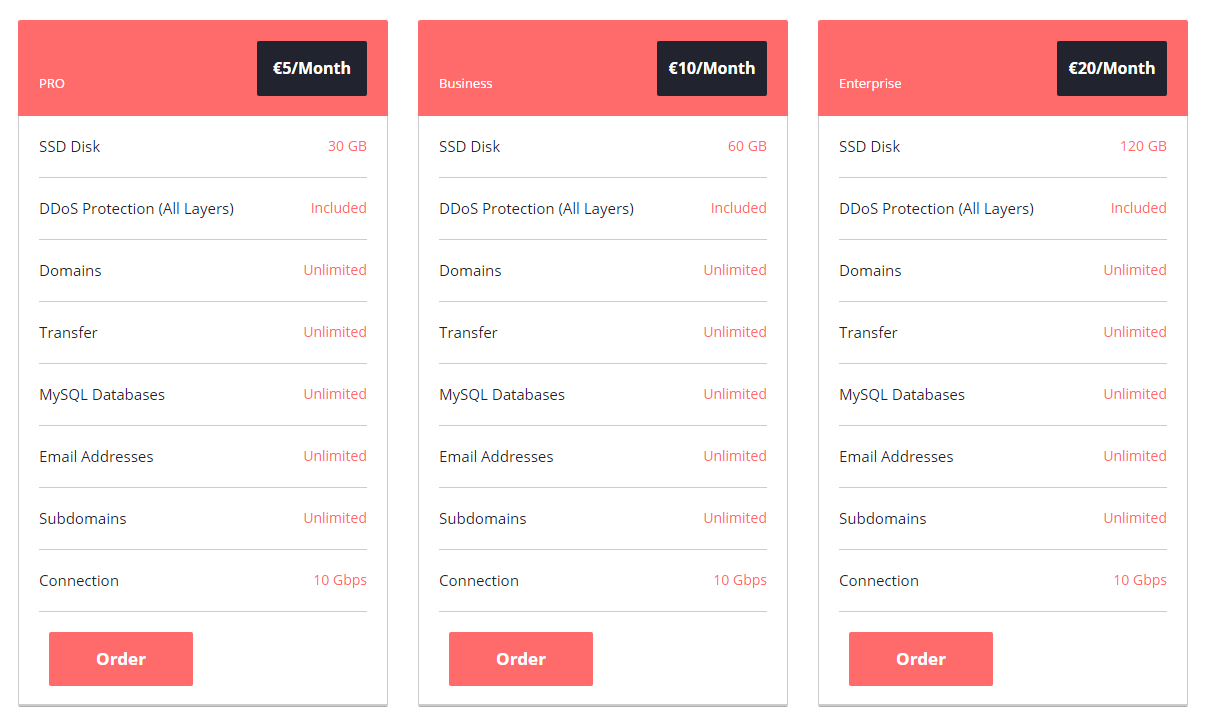
Task: Click the 60 GB SSD Disk value
Action: 747,146
